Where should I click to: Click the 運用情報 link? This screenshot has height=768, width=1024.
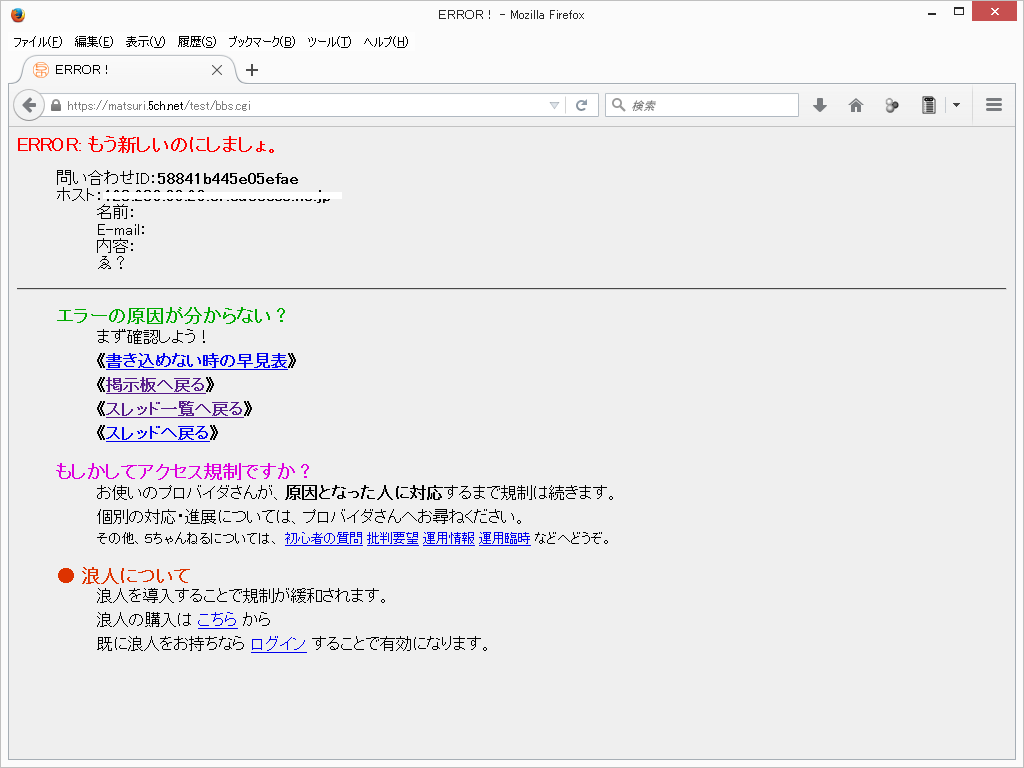(x=448, y=539)
